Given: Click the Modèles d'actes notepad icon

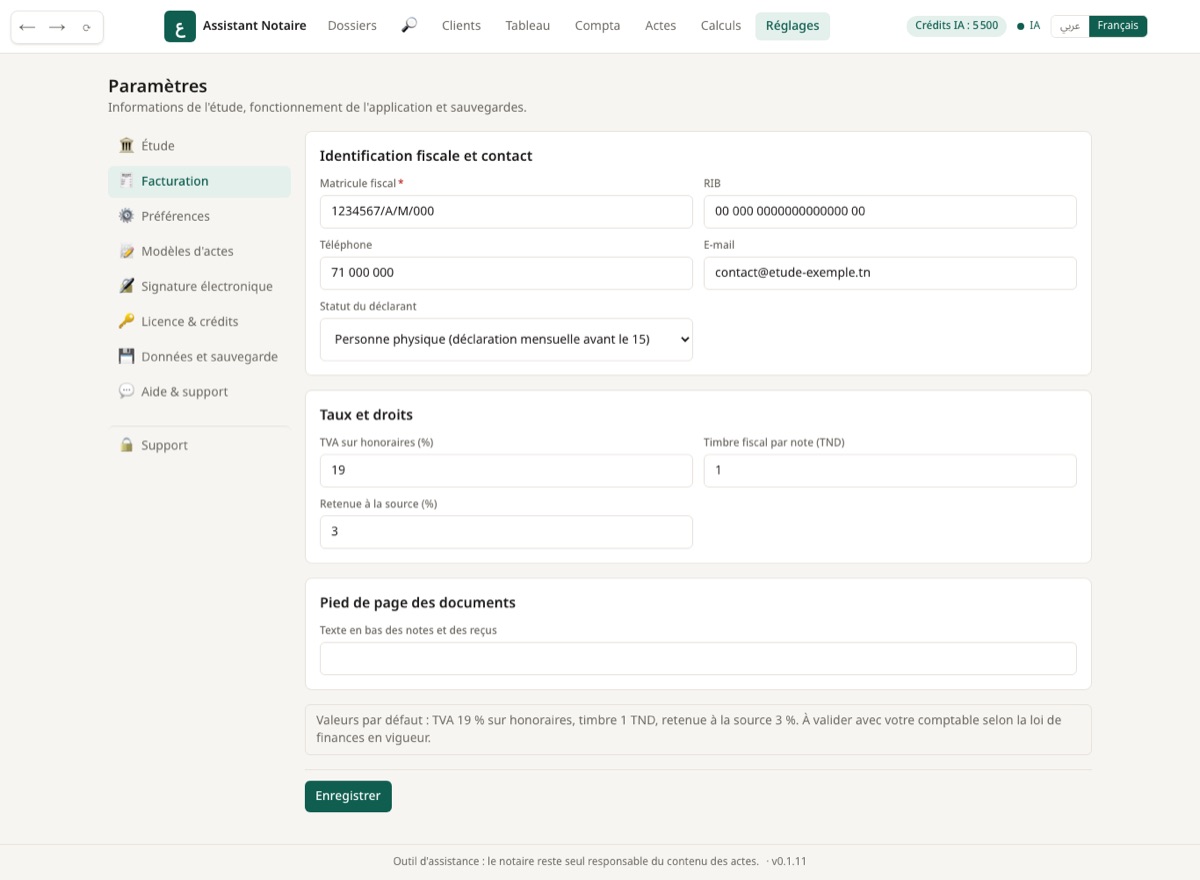Looking at the screenshot, I should point(126,251).
